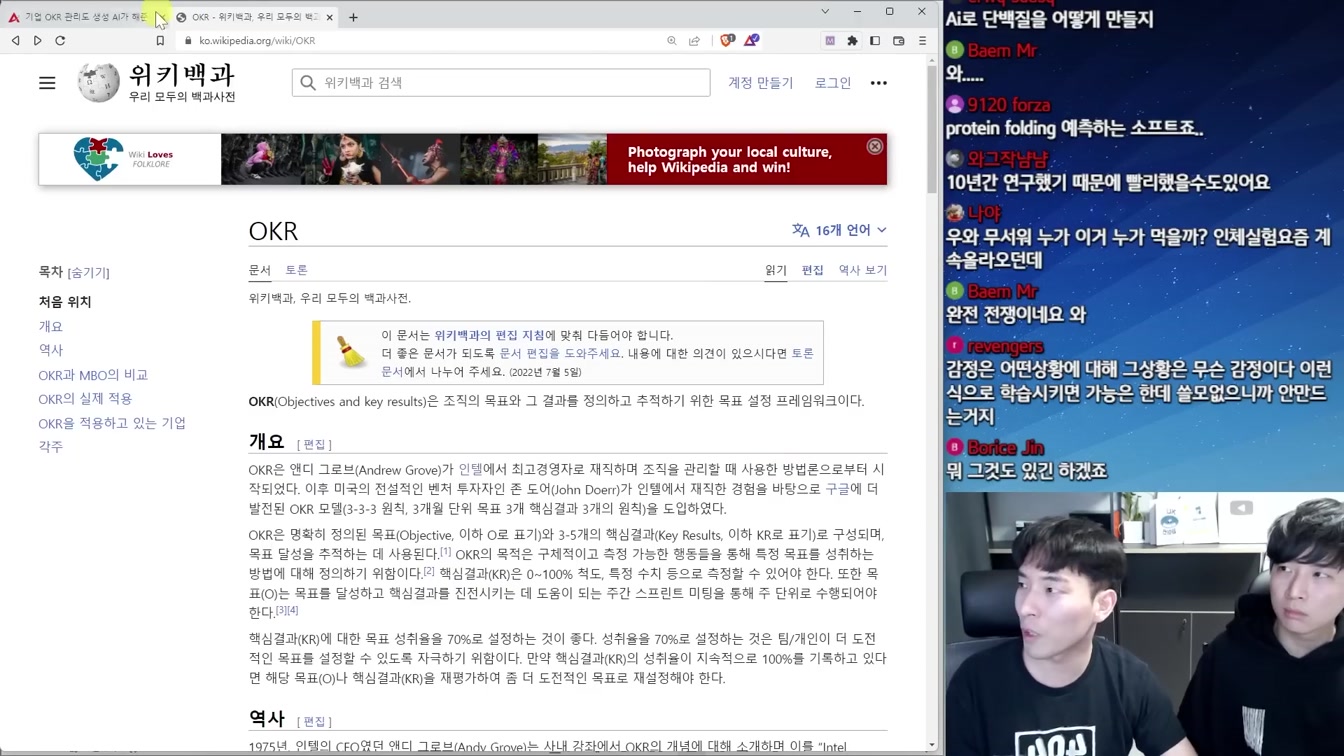
Task: Select the 문서 tab
Action: tap(260, 270)
